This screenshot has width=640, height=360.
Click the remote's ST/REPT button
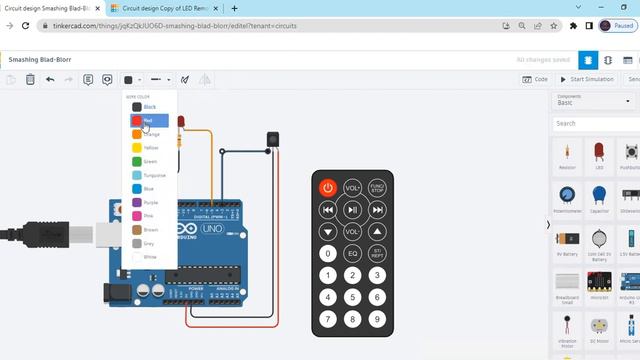[377, 253]
